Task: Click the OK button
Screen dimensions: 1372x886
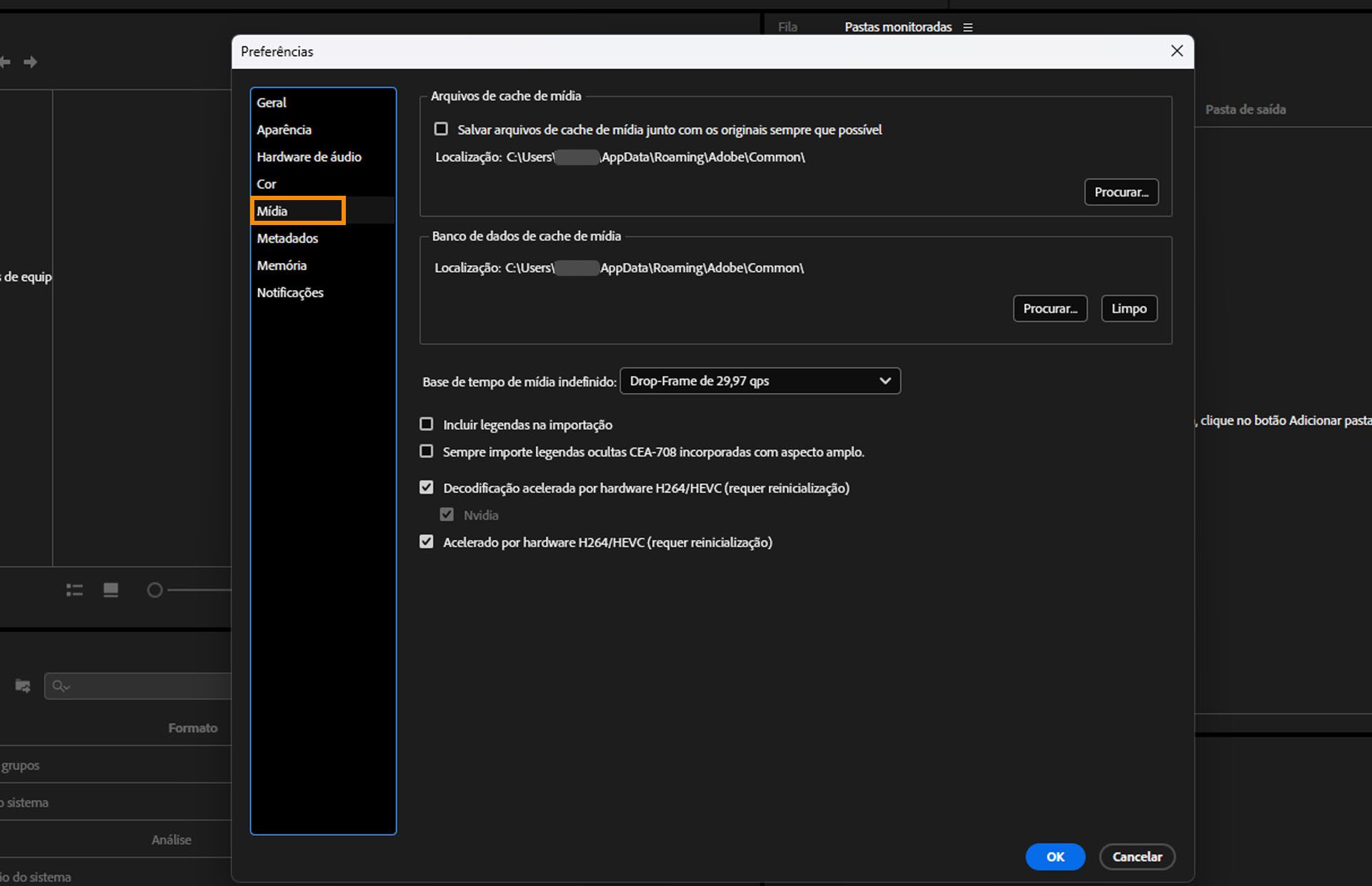Action: [x=1055, y=857]
